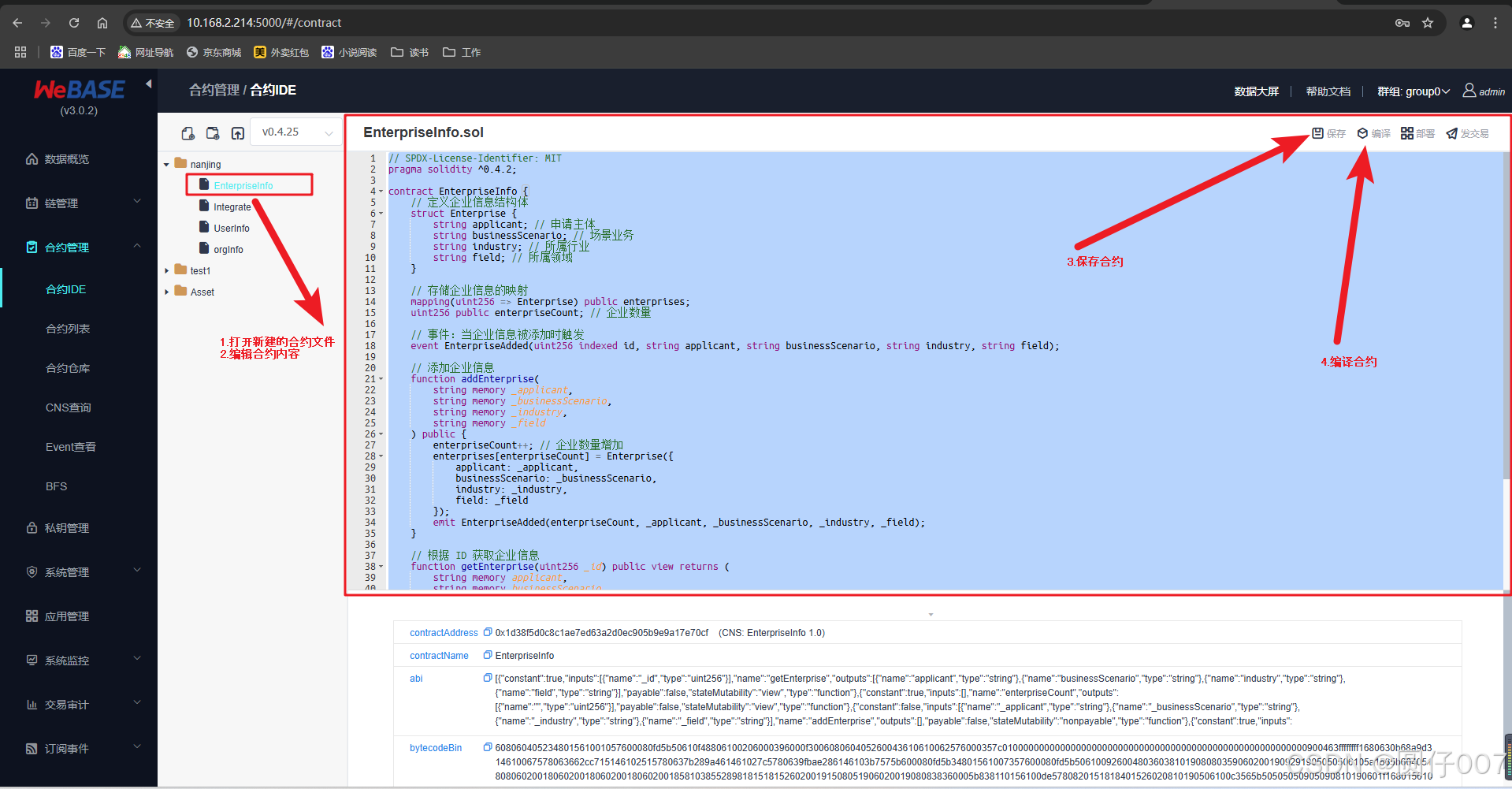Open the browser three-dot menu

(x=1495, y=23)
